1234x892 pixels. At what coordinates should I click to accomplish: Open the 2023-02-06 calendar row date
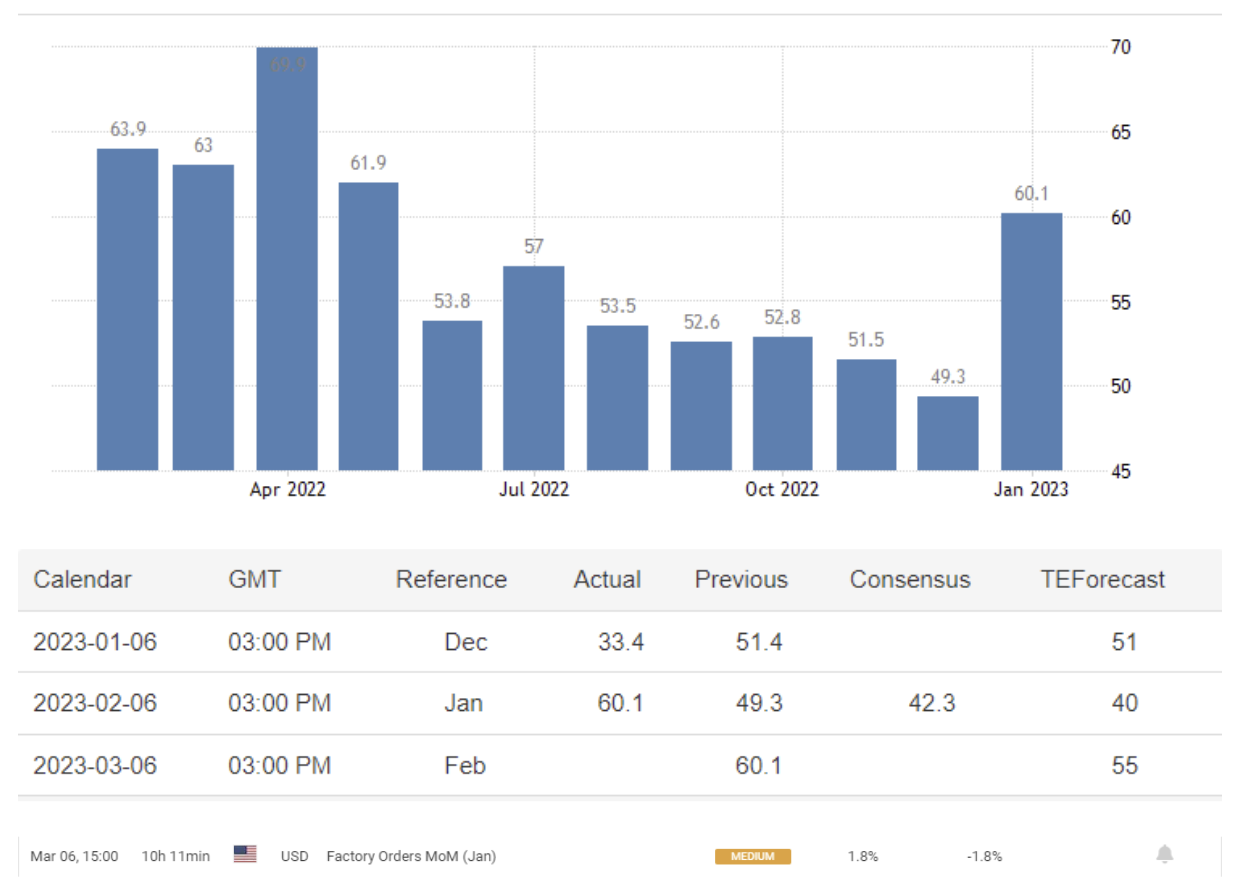click(95, 704)
